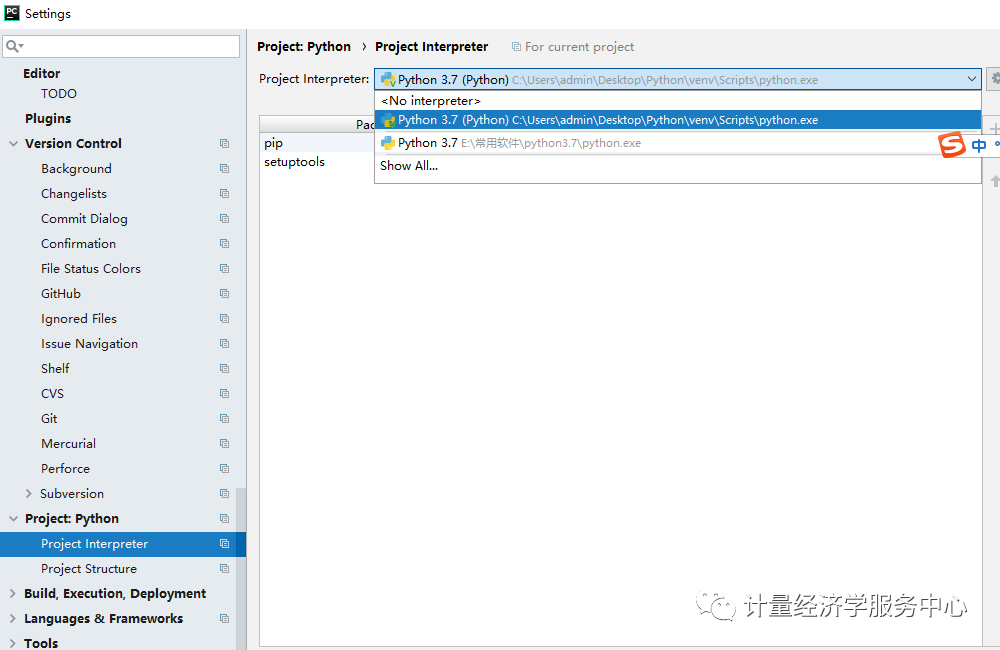Open Issue Navigation settings page
The image size is (1000, 650).
click(x=89, y=343)
